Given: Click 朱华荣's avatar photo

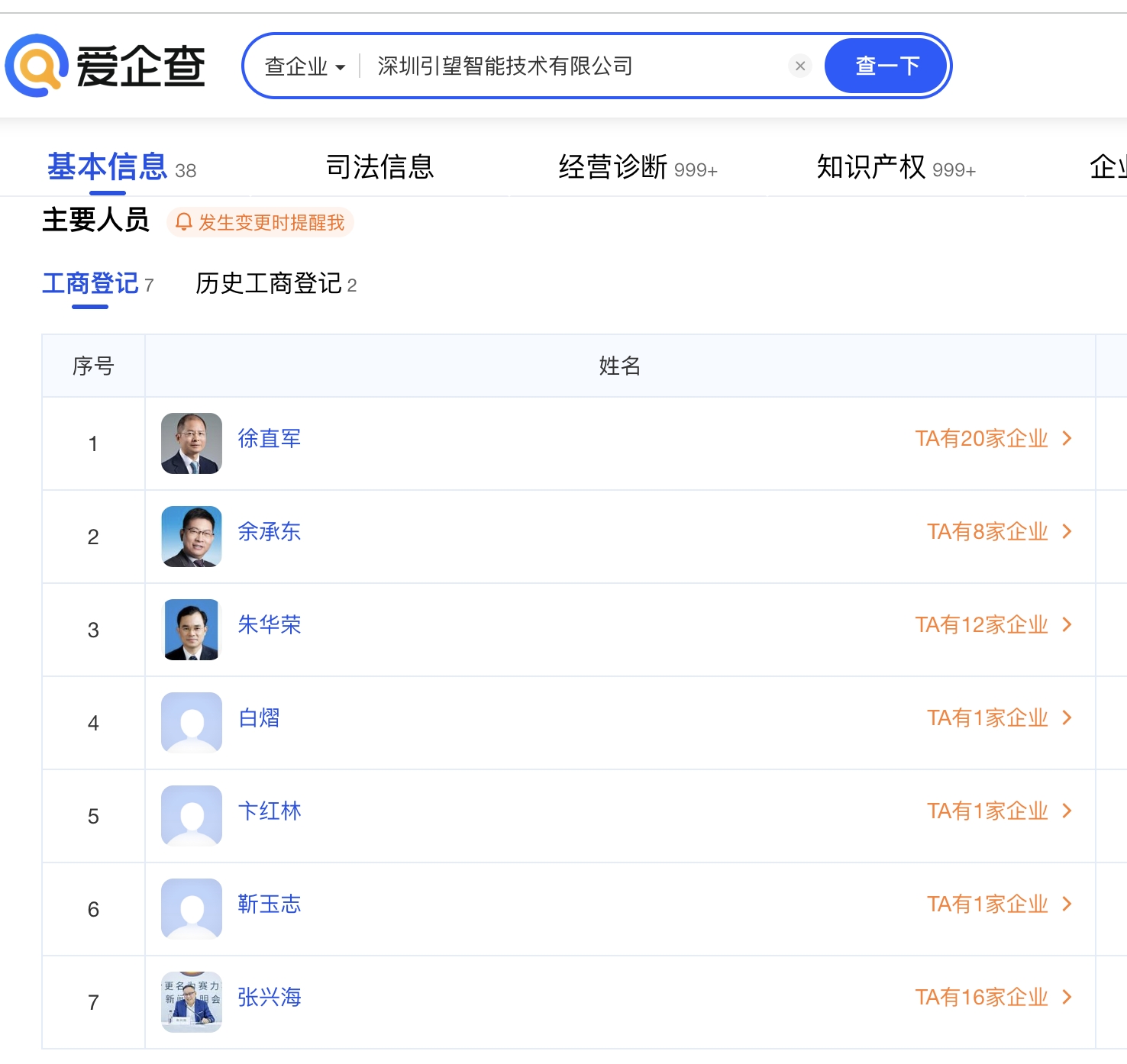Looking at the screenshot, I should pos(192,630).
